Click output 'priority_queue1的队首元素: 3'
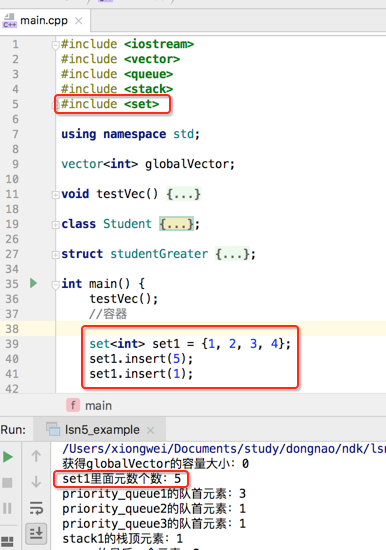Image resolution: width=386 pixels, height=550 pixels. [154, 494]
